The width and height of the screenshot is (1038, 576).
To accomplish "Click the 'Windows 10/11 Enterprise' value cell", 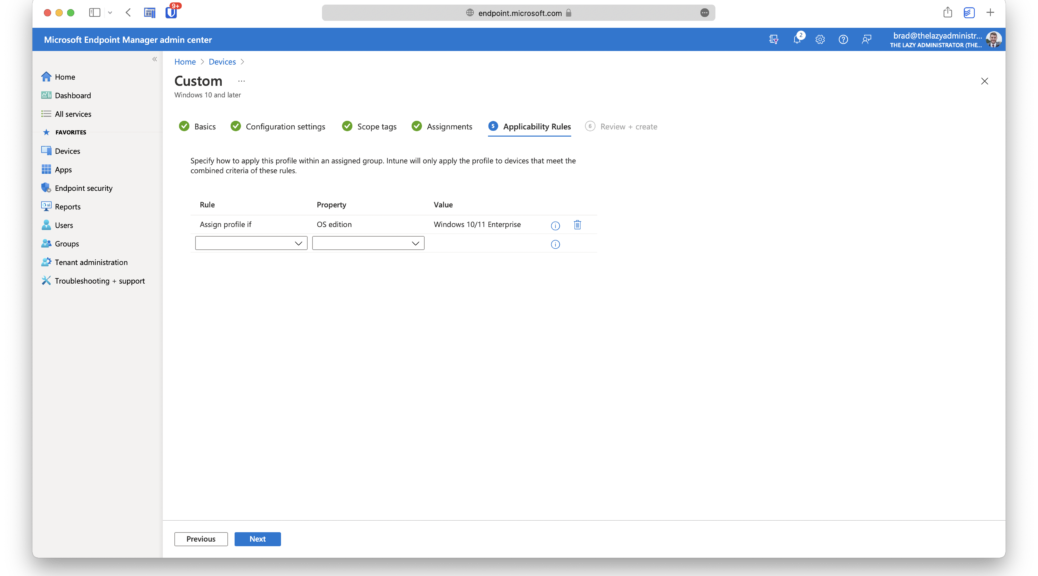I will point(477,224).
